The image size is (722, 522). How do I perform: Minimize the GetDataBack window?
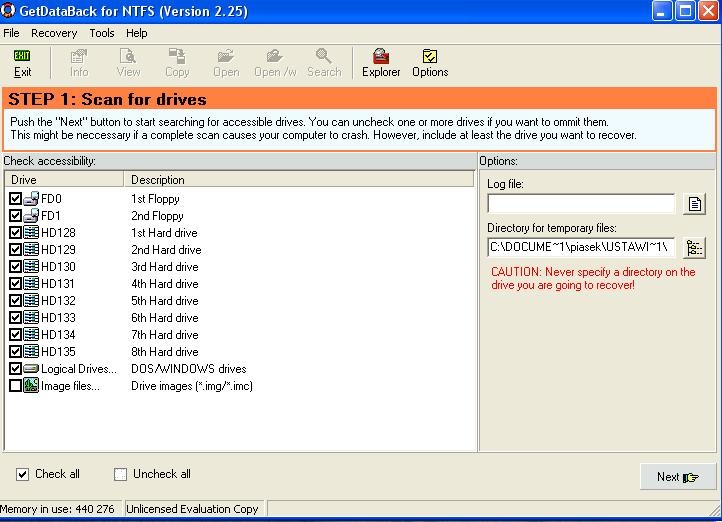click(x=662, y=11)
